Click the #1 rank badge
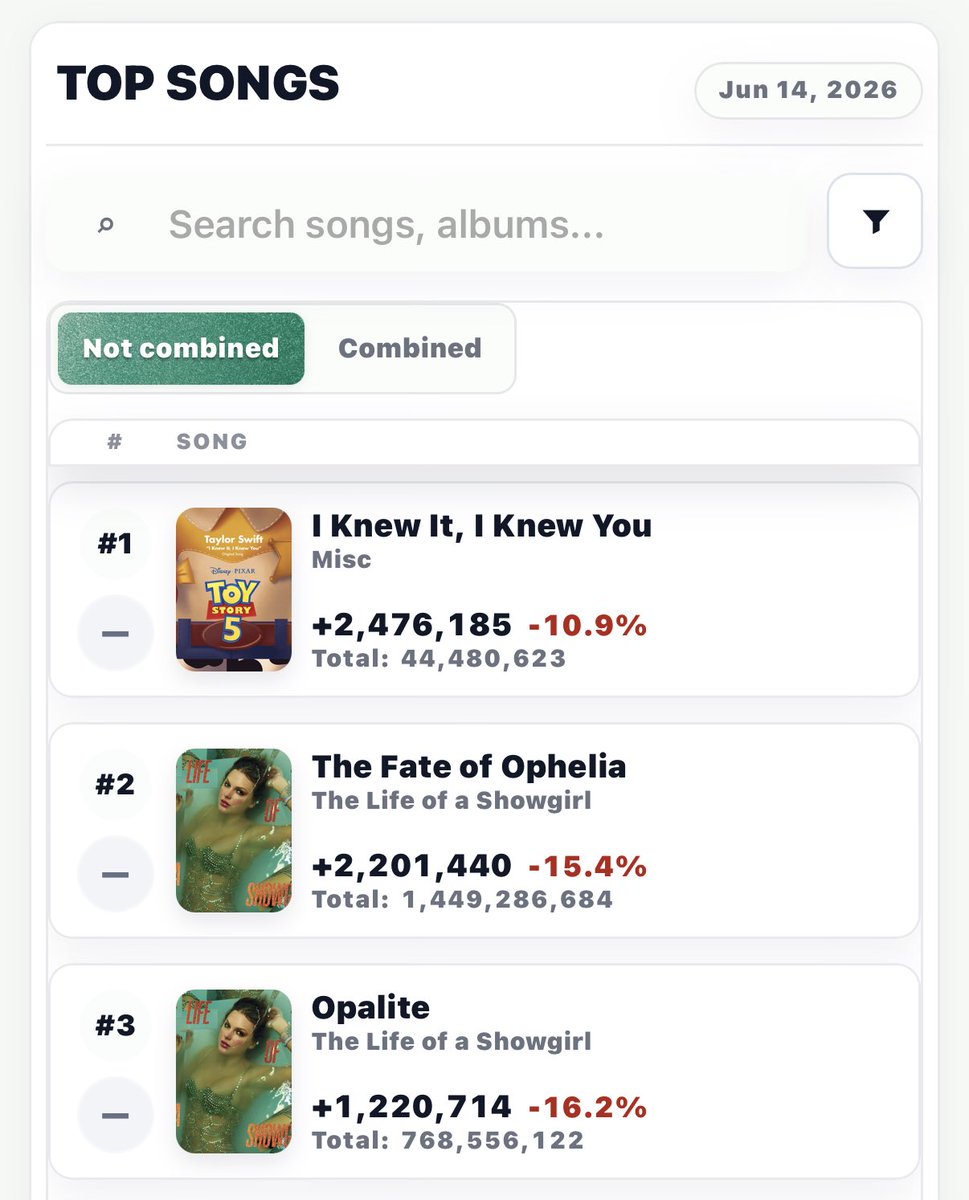This screenshot has width=969, height=1200. [115, 543]
